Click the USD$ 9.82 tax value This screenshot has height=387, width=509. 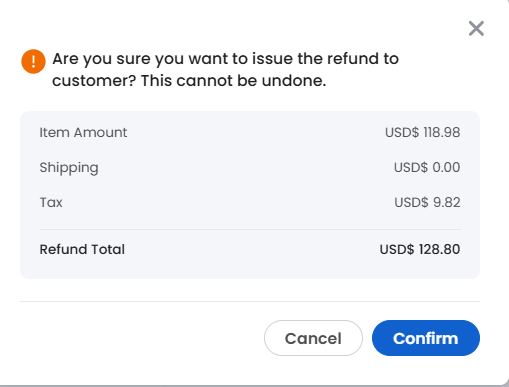click(427, 202)
